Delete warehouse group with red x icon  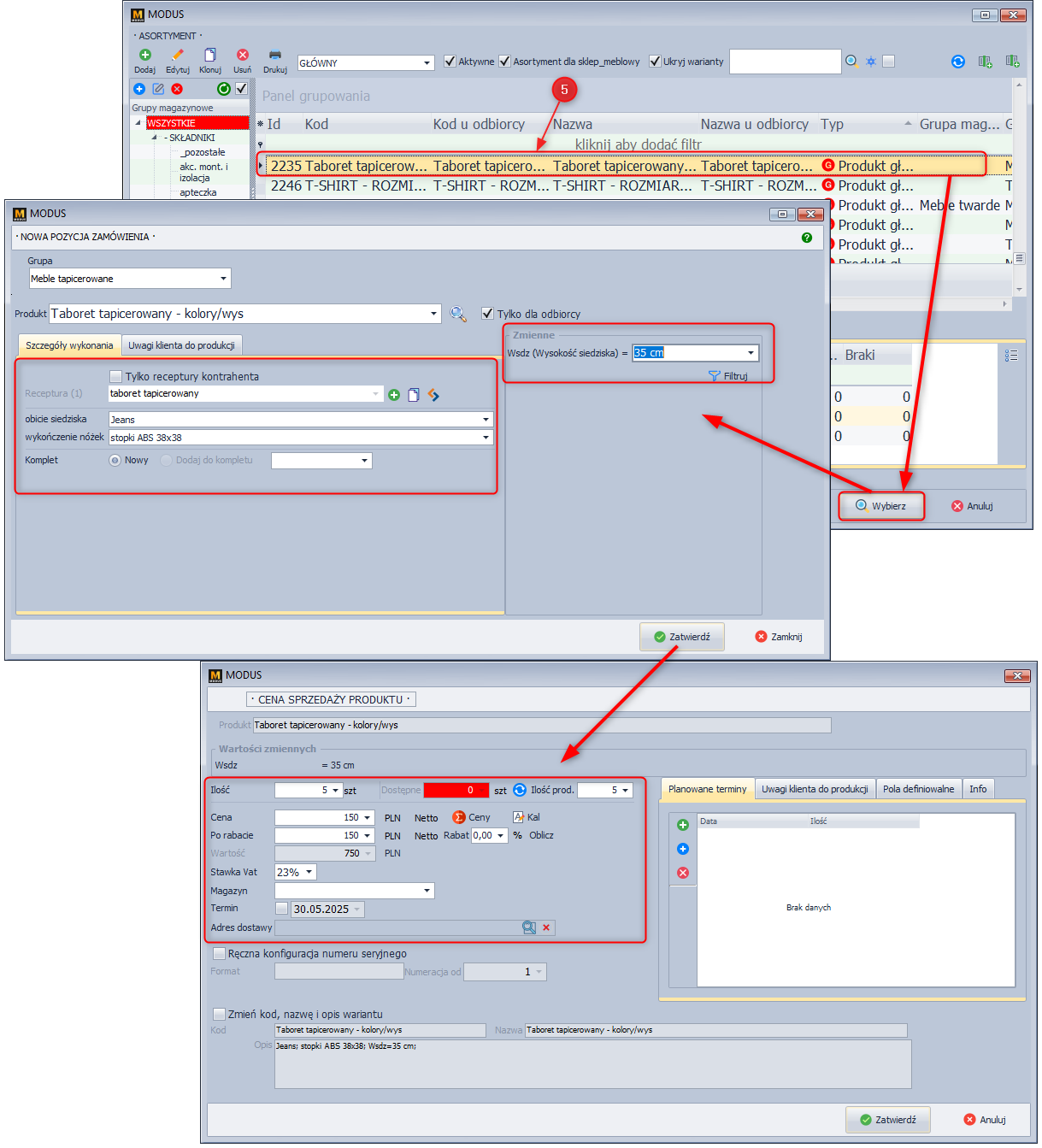(177, 89)
